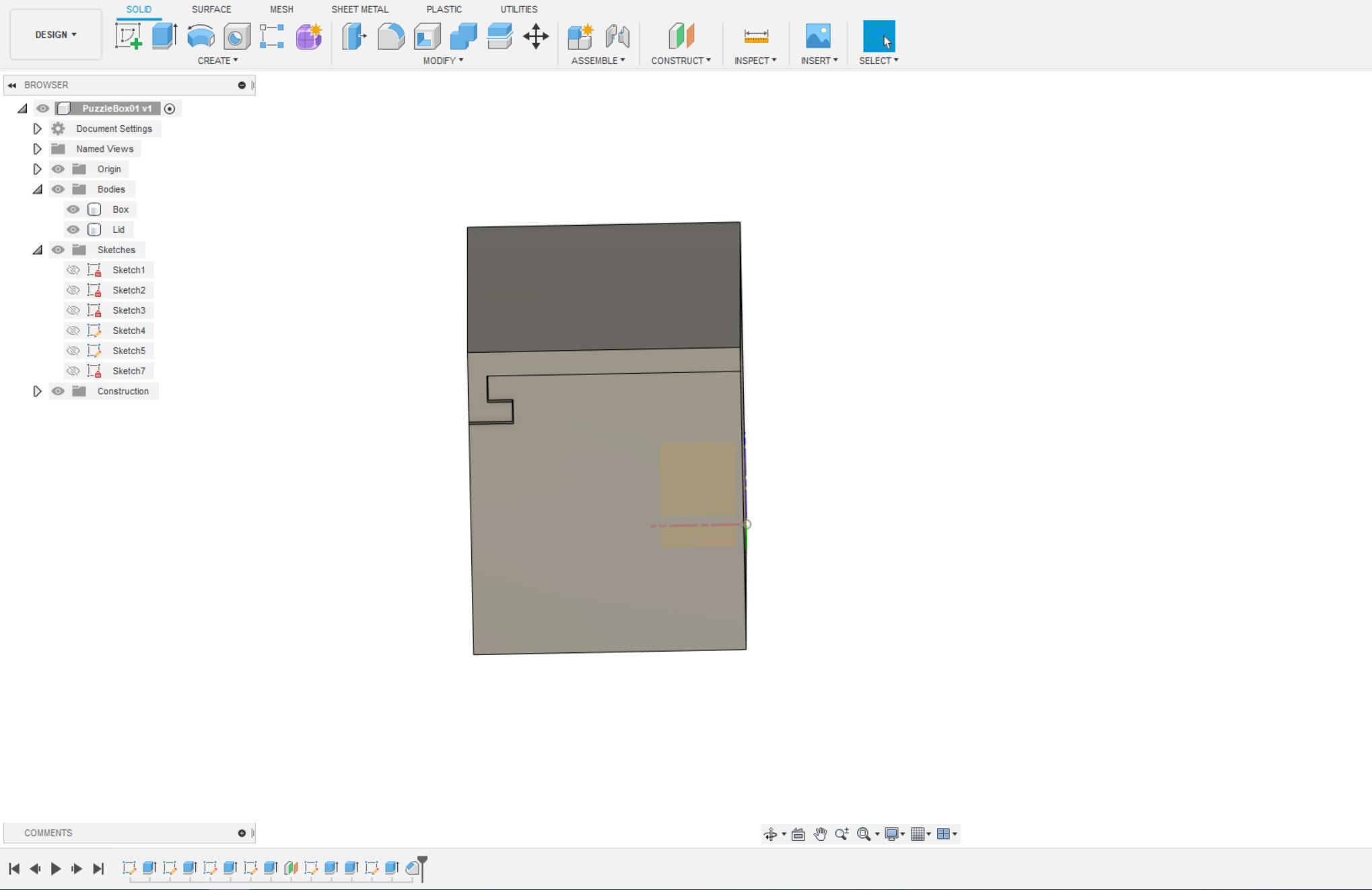
Task: Click the Joint tool in Assemble
Action: pos(618,36)
